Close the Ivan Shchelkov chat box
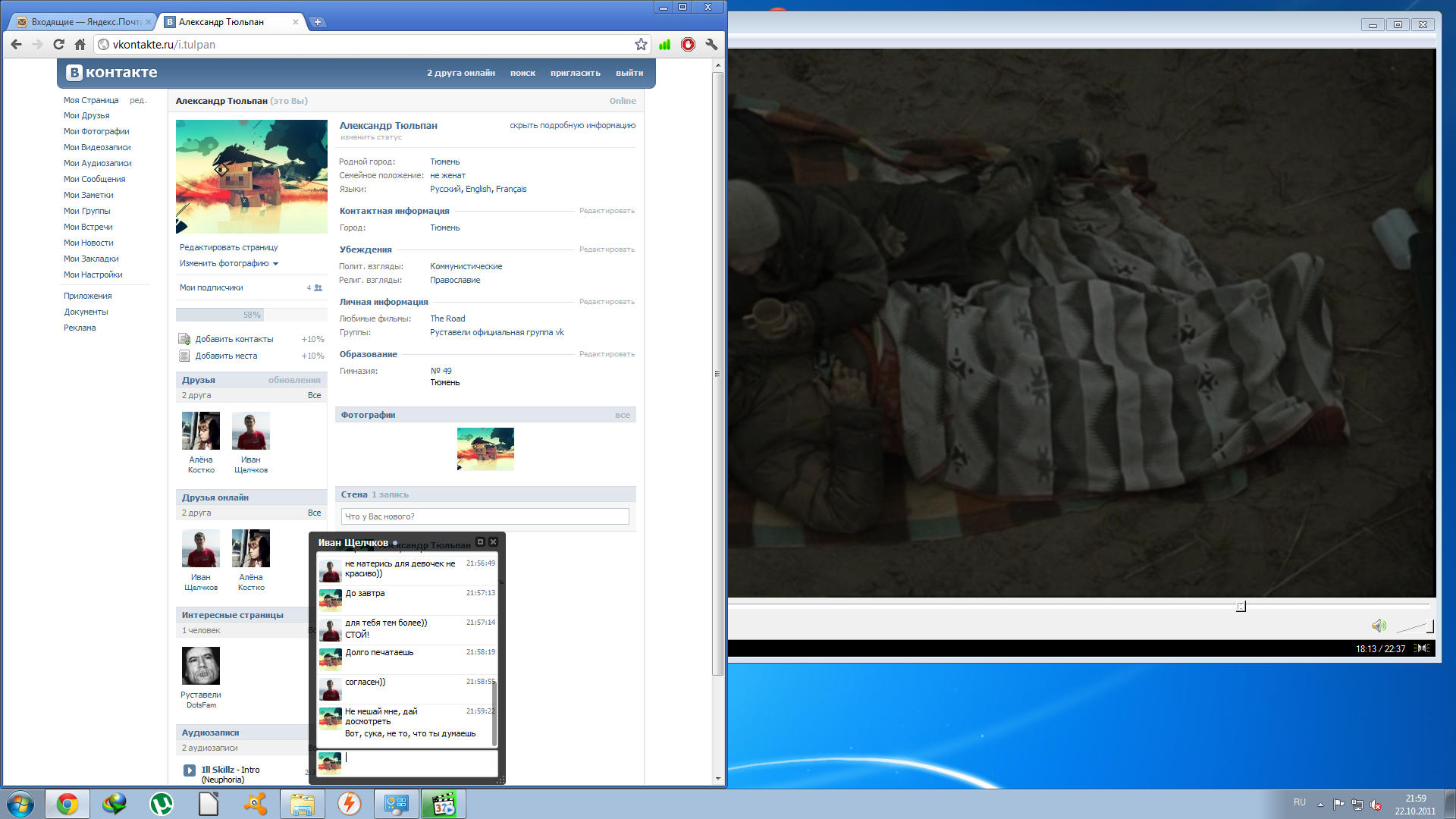1456x819 pixels. (x=493, y=541)
